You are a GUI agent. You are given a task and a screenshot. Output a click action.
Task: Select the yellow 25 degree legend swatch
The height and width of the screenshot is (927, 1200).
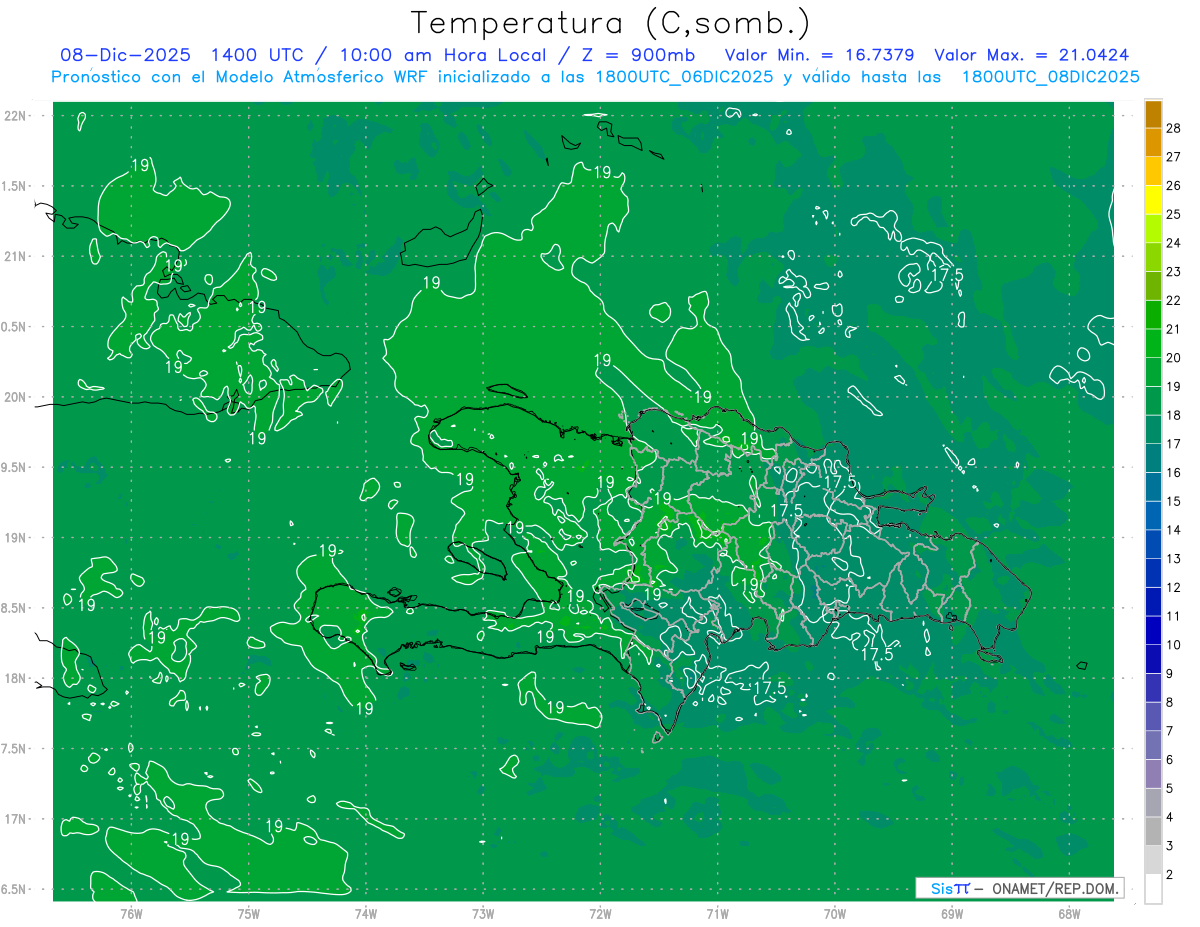pos(1153,201)
